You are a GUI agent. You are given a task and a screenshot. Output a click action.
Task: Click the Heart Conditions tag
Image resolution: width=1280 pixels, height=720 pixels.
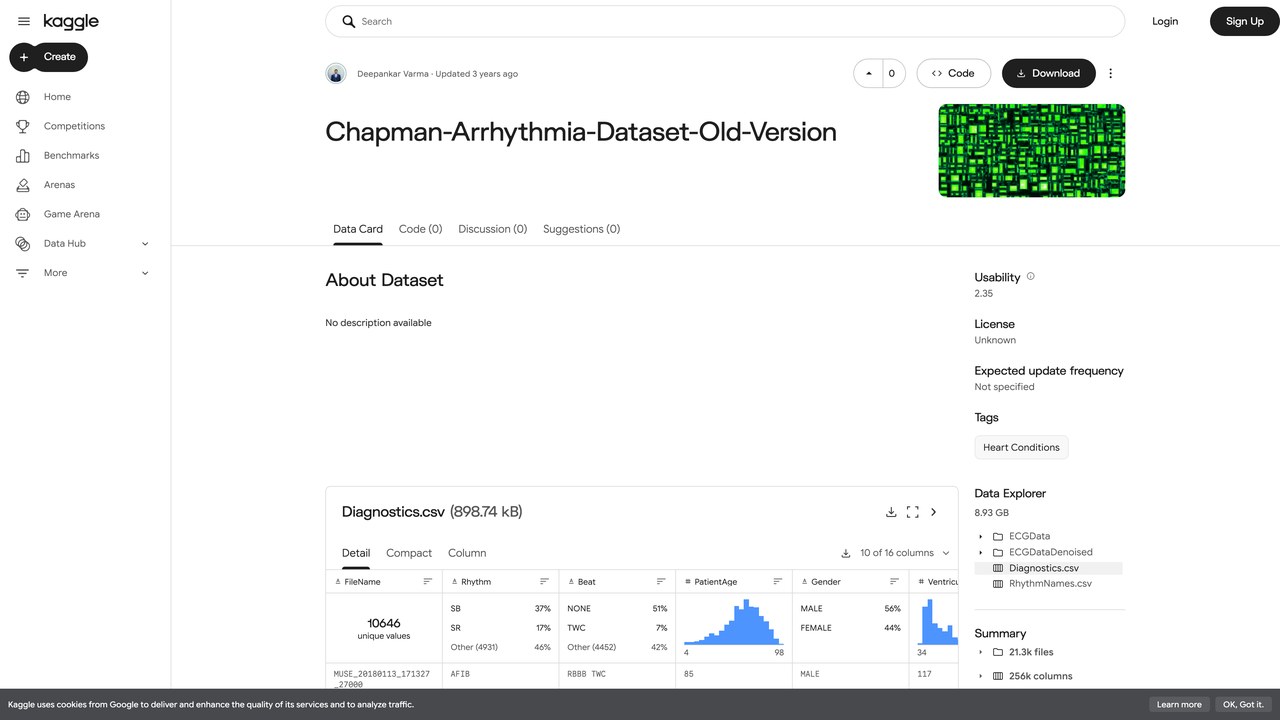pos(1021,447)
